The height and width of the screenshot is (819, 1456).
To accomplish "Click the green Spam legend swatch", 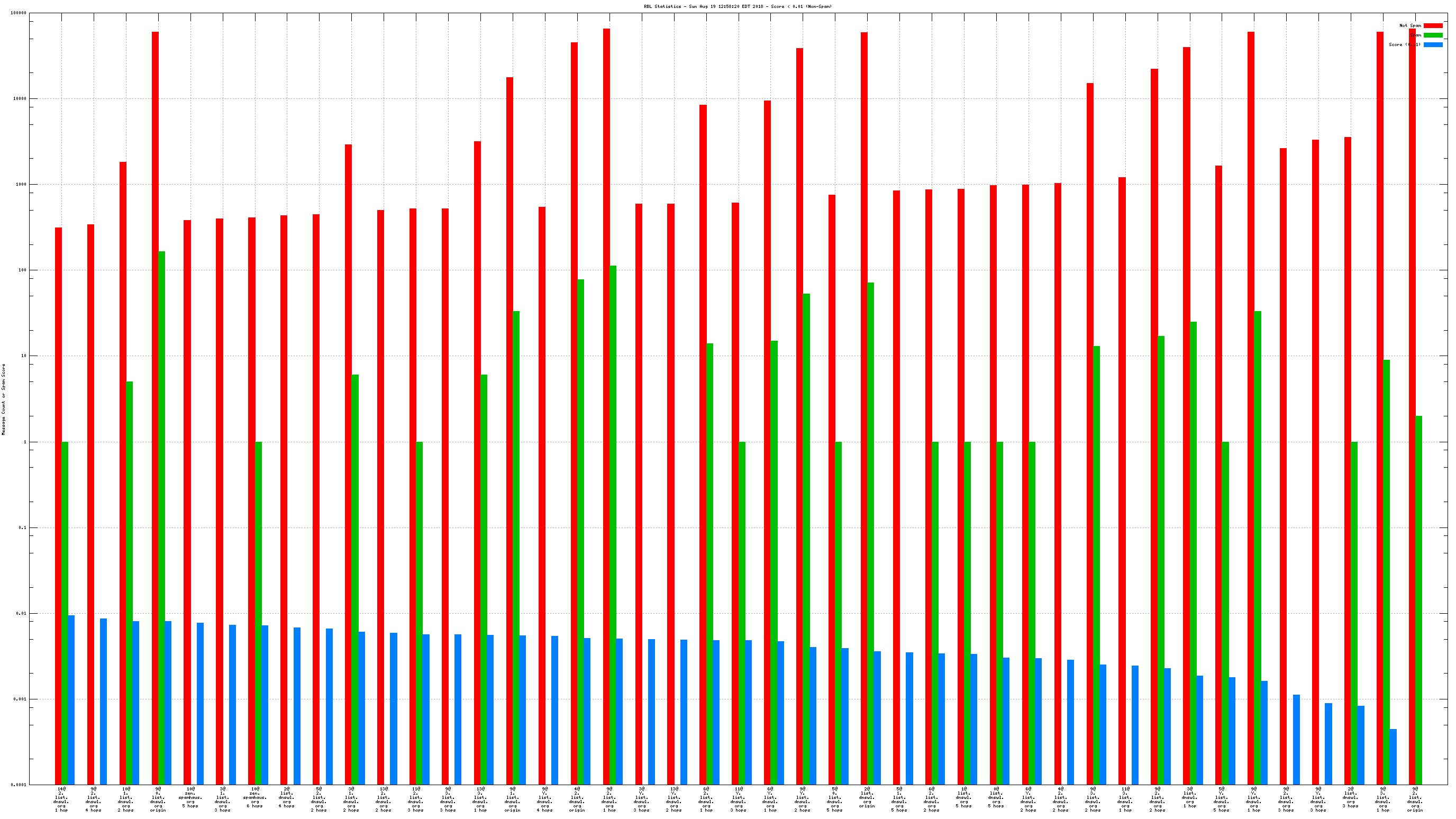I will tap(1432, 35).
